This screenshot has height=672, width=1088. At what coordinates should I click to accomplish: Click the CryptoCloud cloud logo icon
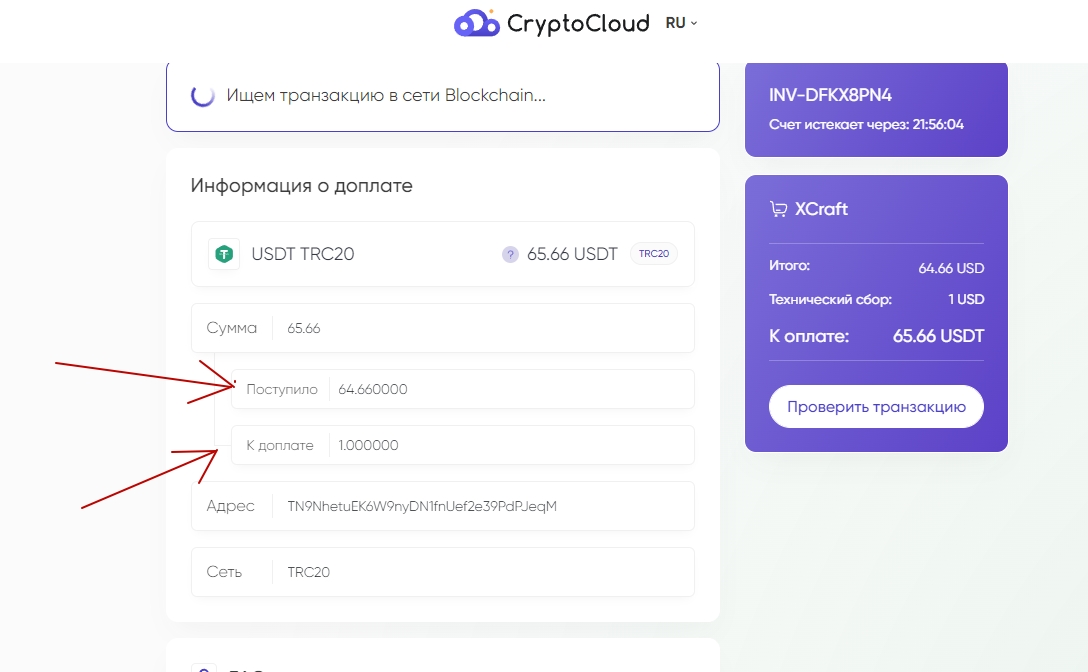tap(476, 23)
